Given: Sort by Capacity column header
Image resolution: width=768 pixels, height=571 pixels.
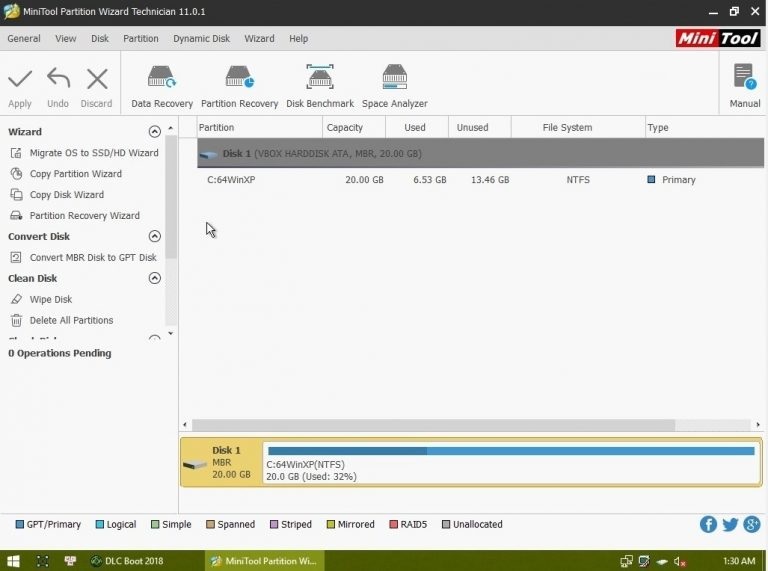Looking at the screenshot, I should [x=354, y=127].
